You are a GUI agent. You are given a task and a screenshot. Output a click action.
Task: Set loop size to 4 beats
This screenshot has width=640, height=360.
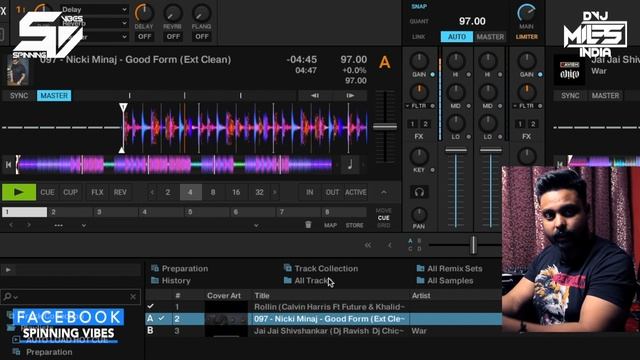click(190, 192)
